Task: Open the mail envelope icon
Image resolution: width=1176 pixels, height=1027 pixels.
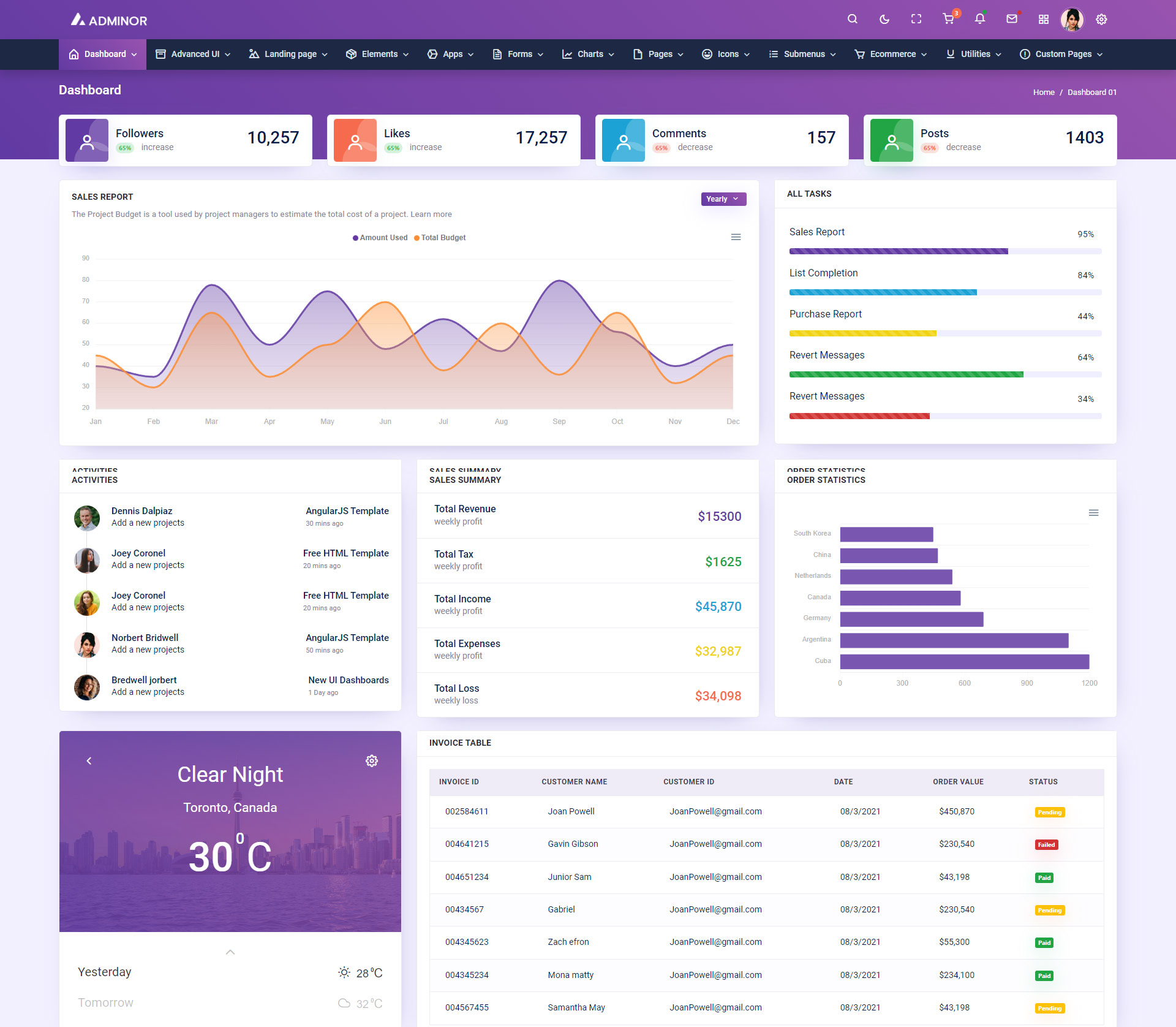Action: point(1011,19)
